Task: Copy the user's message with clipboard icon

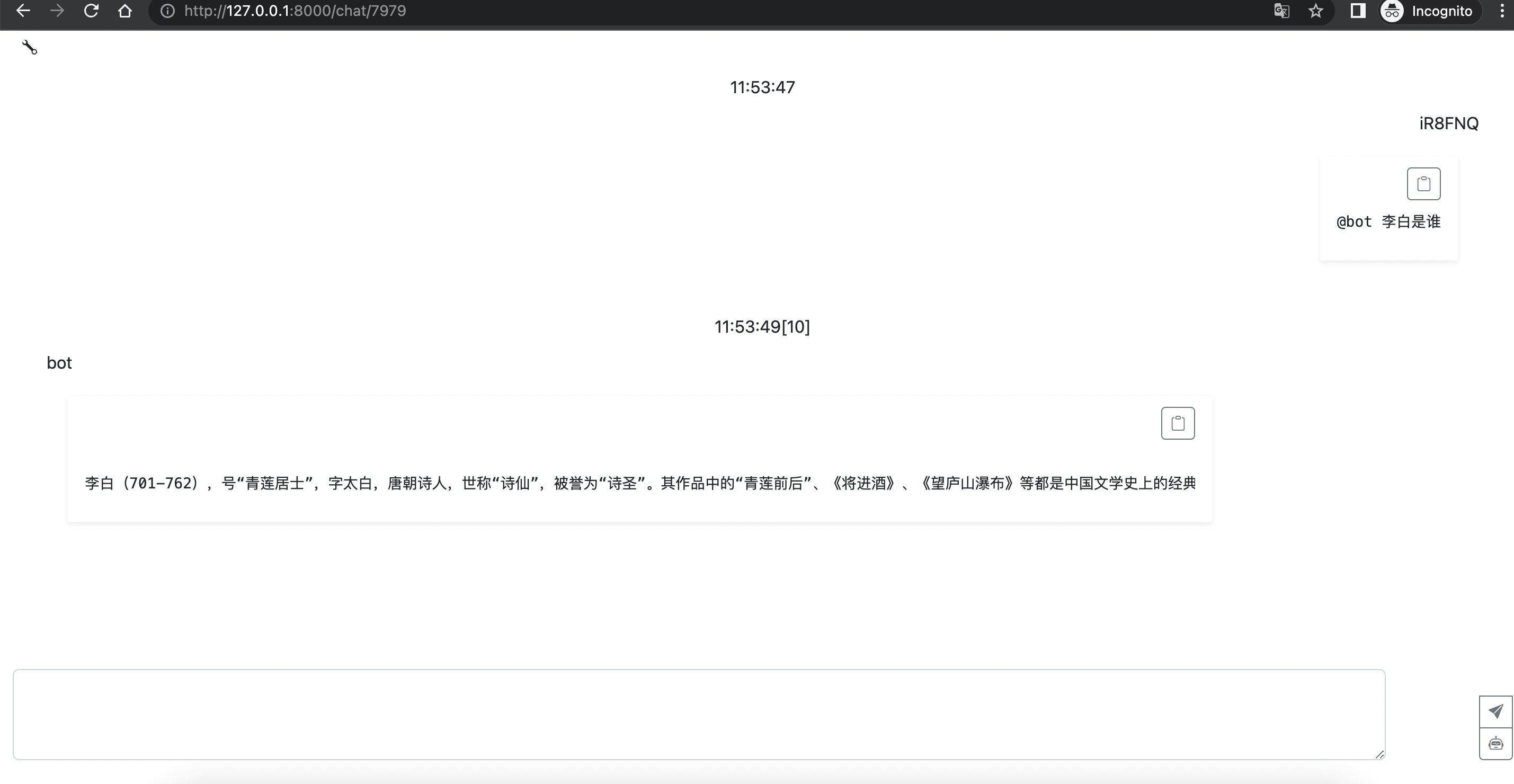Action: coord(1423,184)
